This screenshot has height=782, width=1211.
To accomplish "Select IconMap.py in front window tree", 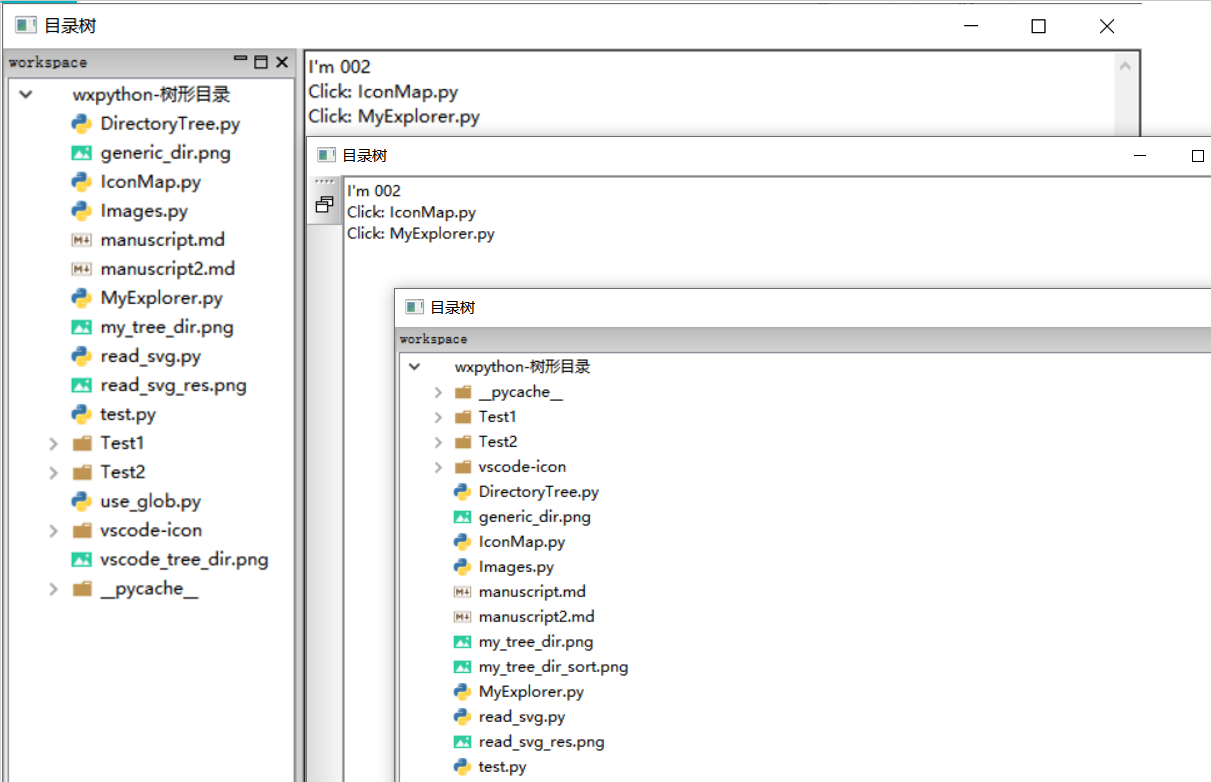I will click(522, 542).
